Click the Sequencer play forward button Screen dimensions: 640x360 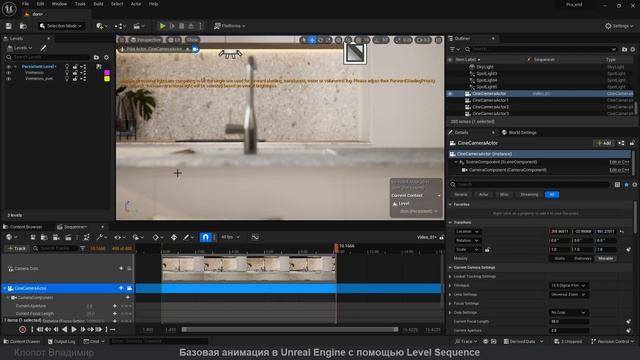point(74,329)
